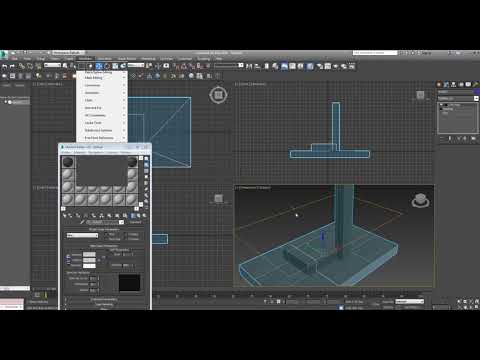Select the Unlink Selection tool
This screenshot has width=480, height=360.
29,66
